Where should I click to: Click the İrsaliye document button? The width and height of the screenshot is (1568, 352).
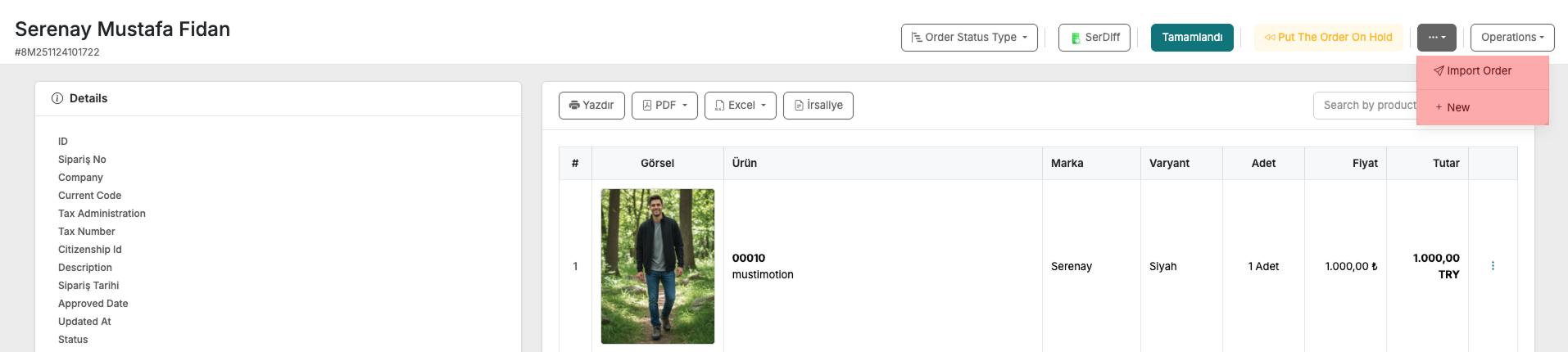[818, 106]
